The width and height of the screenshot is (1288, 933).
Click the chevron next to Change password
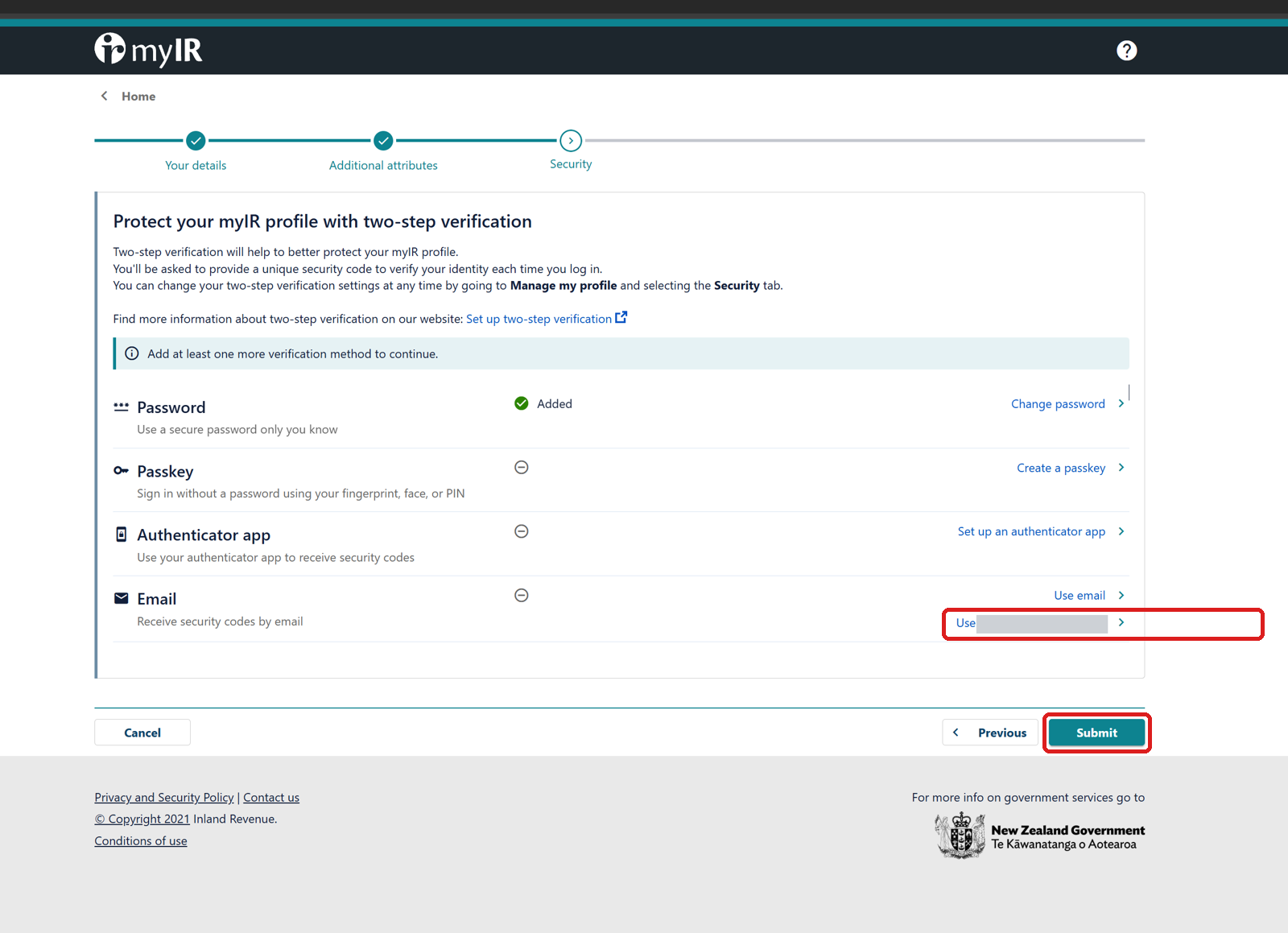coord(1121,403)
